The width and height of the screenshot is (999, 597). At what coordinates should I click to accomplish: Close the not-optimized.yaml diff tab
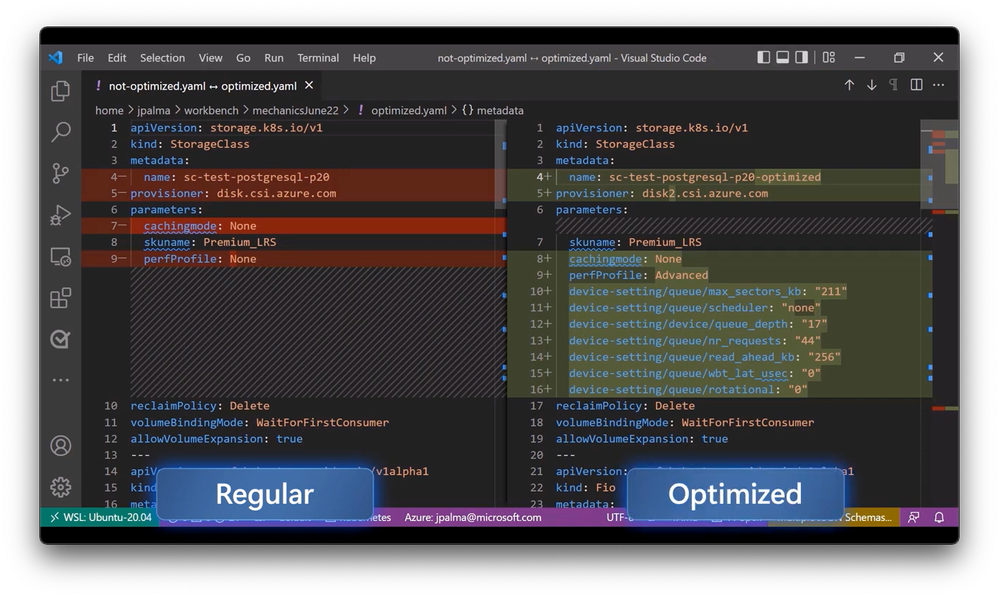point(309,85)
